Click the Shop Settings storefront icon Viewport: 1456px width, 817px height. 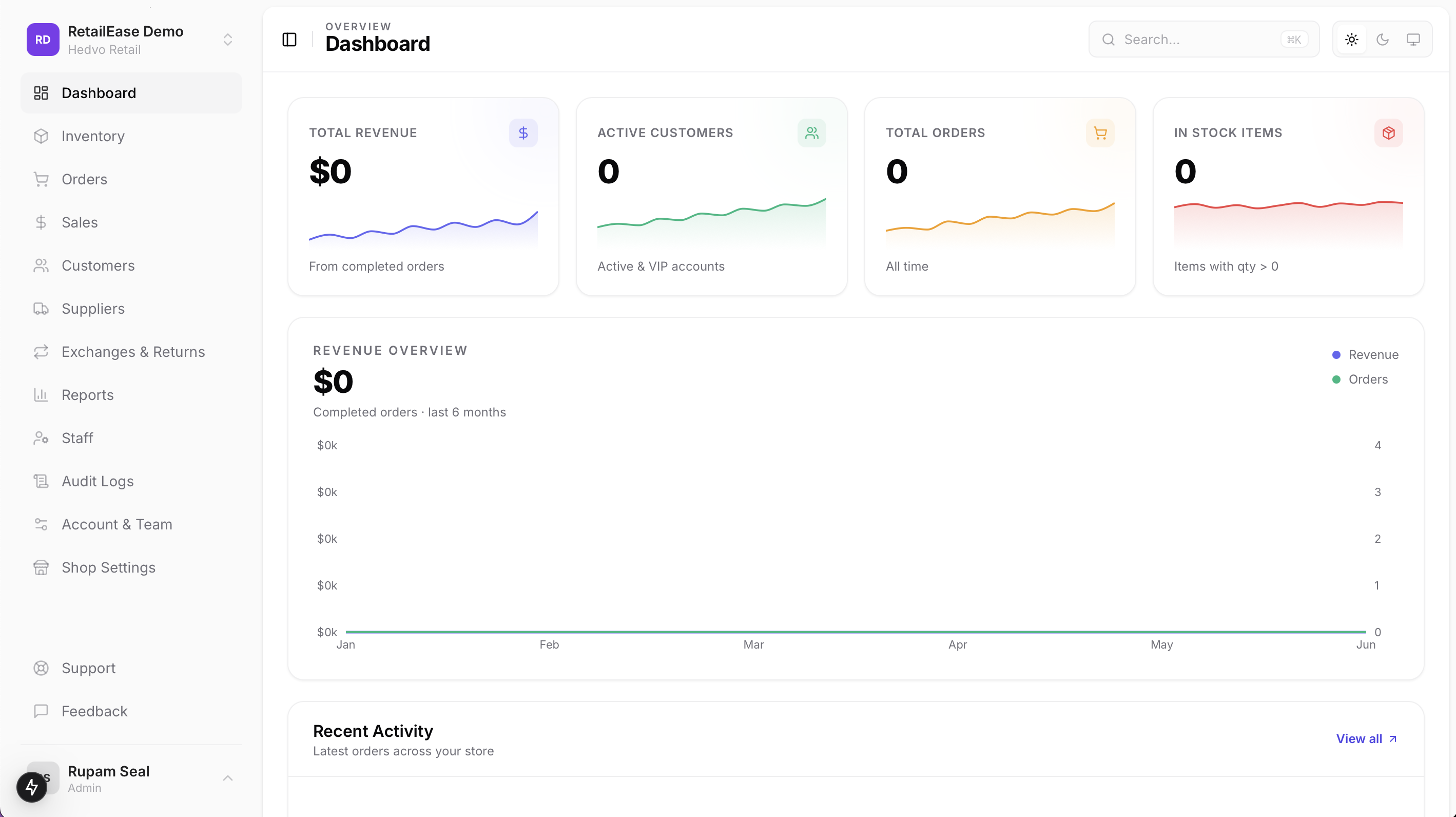(41, 567)
